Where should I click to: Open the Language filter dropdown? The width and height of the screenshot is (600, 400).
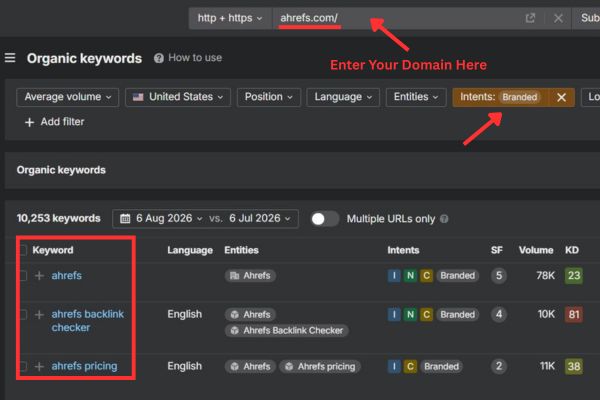tap(343, 97)
